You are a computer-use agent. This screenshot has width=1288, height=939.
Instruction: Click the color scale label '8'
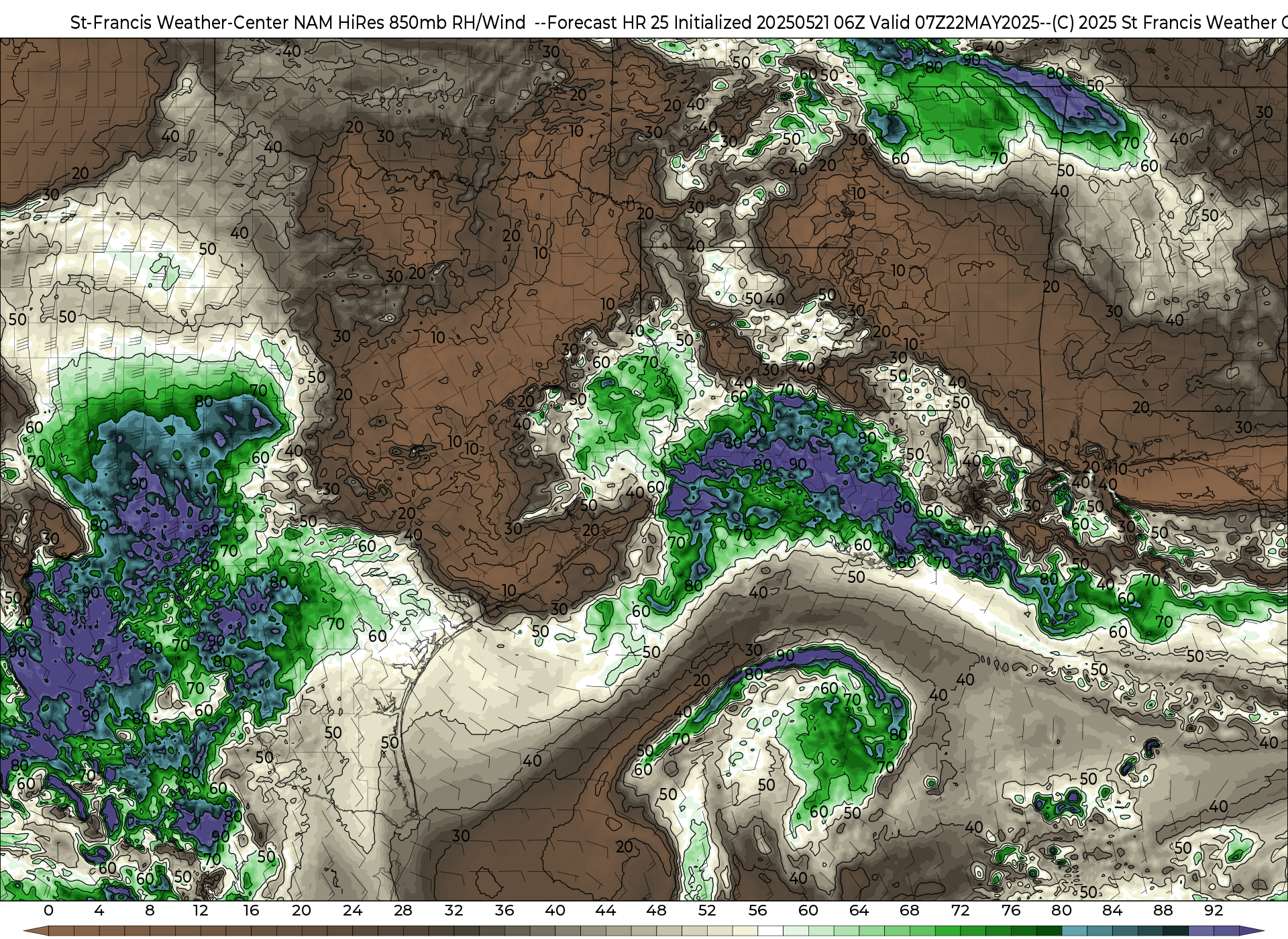click(150, 910)
